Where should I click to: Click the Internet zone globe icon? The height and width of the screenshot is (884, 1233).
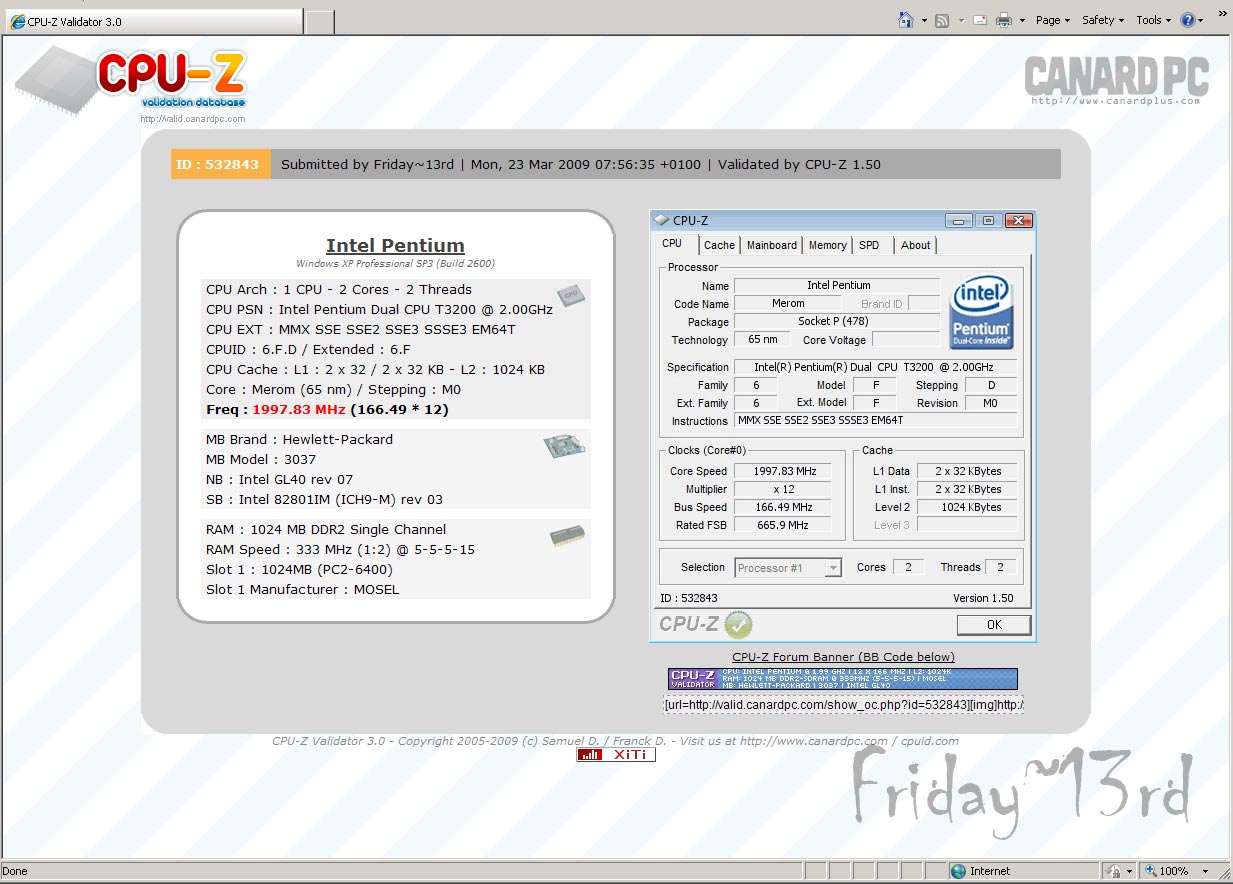pos(958,871)
